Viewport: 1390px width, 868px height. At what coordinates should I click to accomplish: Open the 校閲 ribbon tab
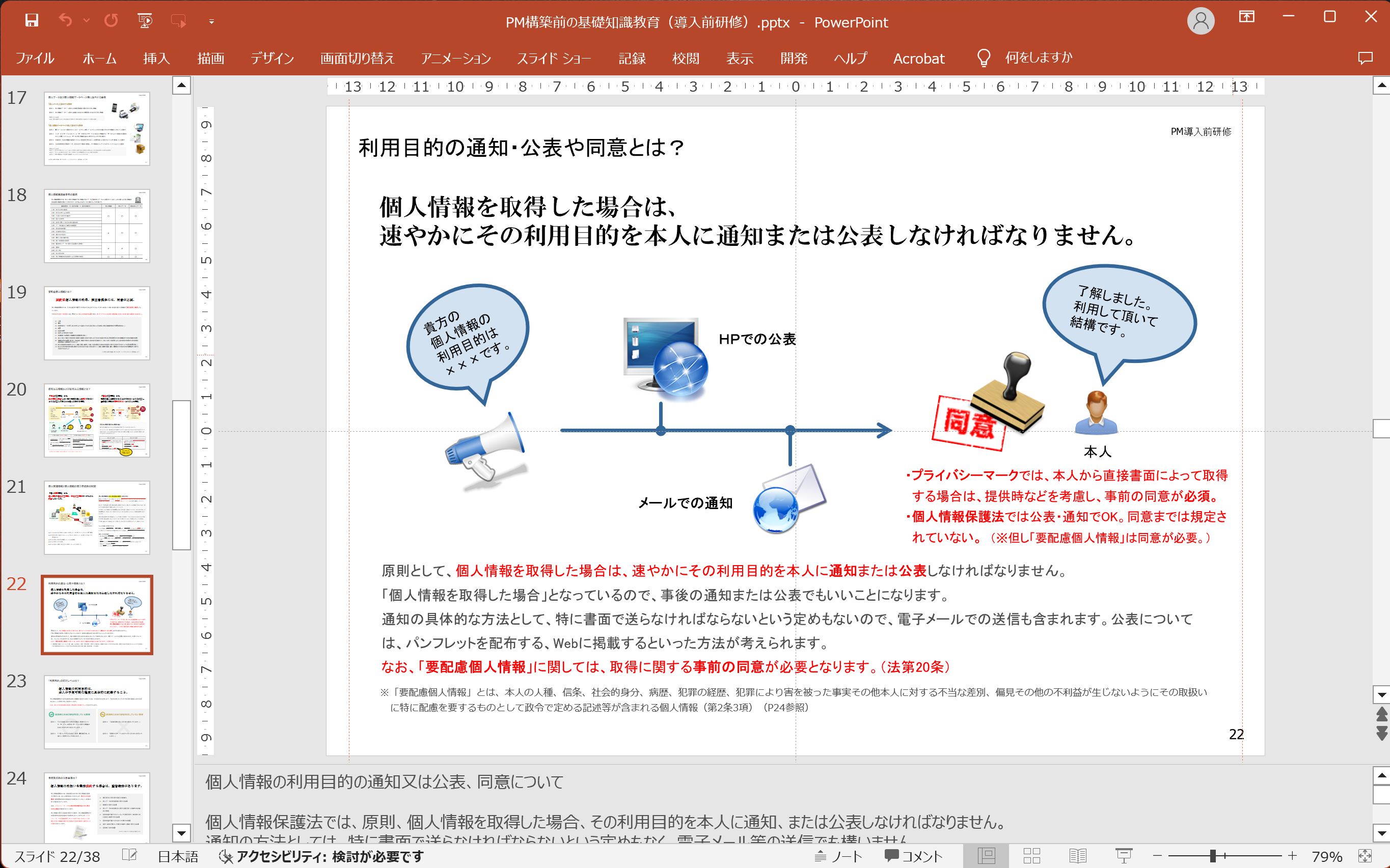(686, 58)
